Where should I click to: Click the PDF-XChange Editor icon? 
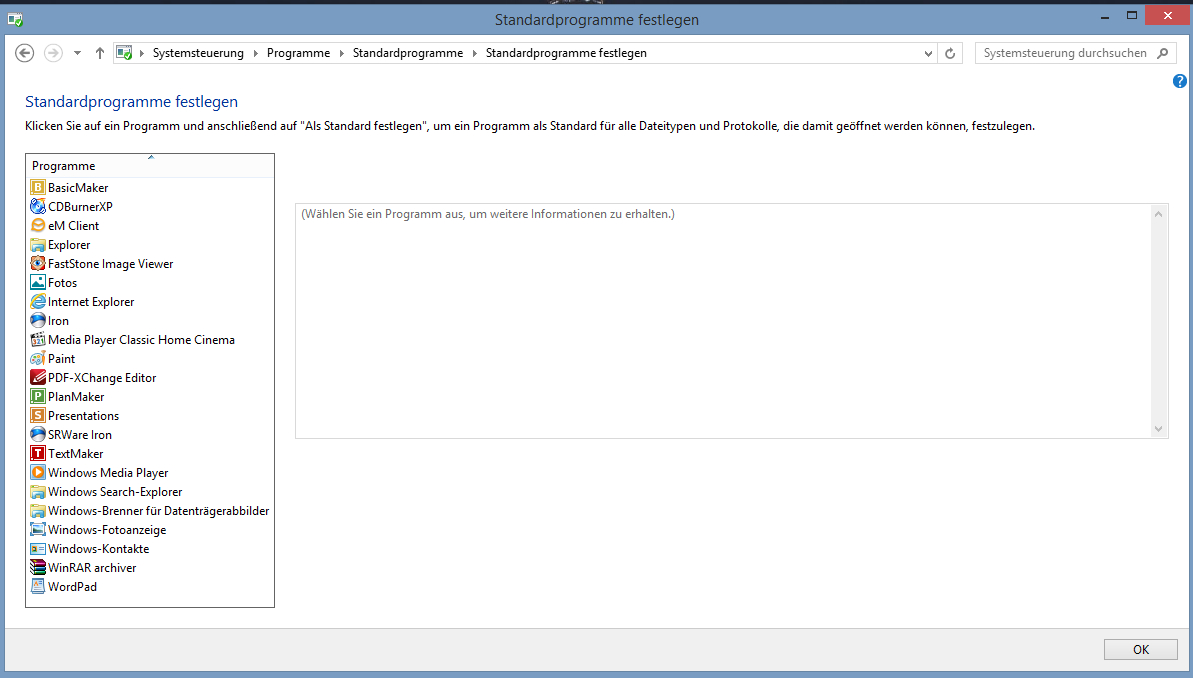(x=37, y=377)
